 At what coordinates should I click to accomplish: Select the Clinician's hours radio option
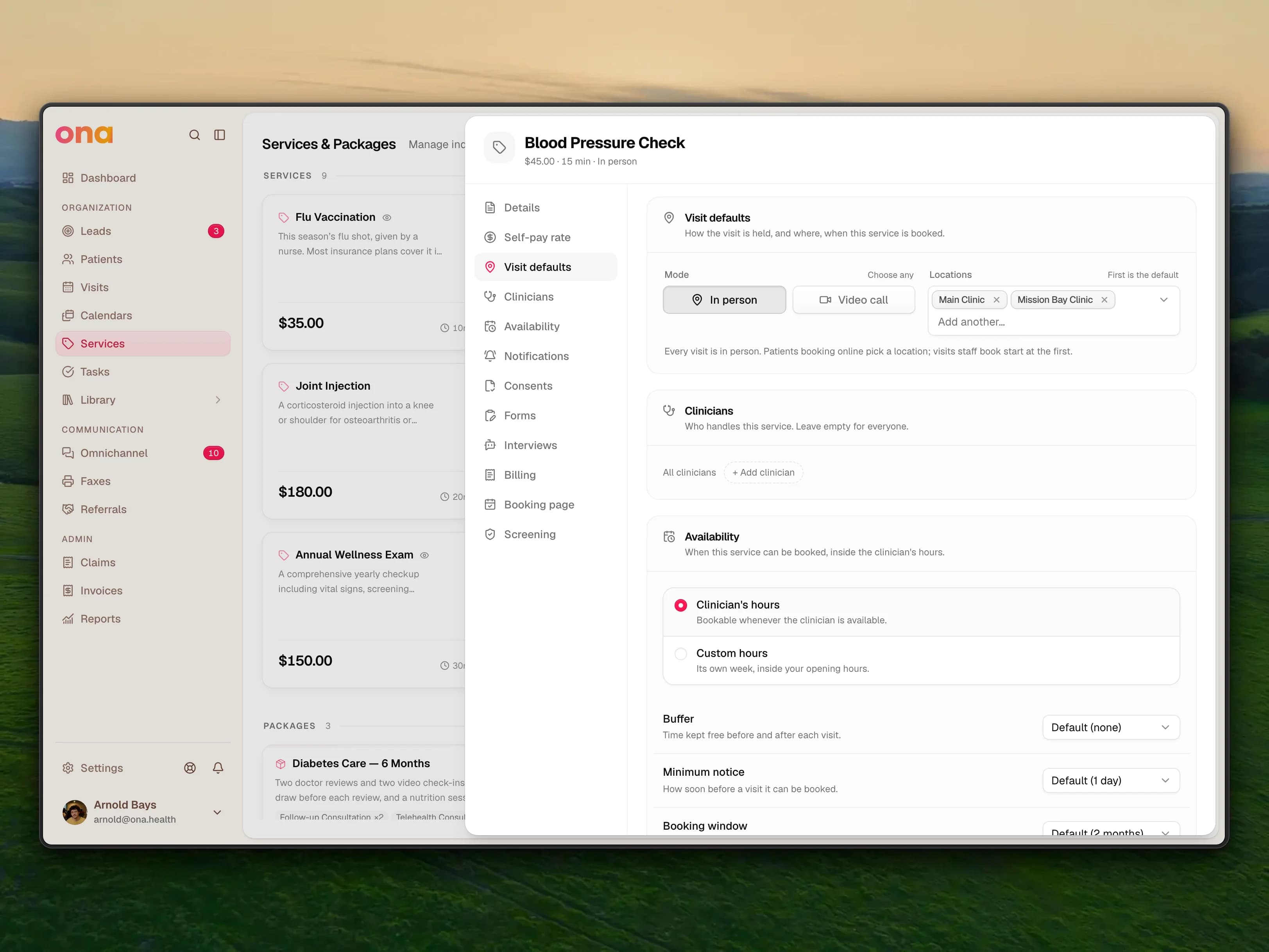click(x=681, y=605)
